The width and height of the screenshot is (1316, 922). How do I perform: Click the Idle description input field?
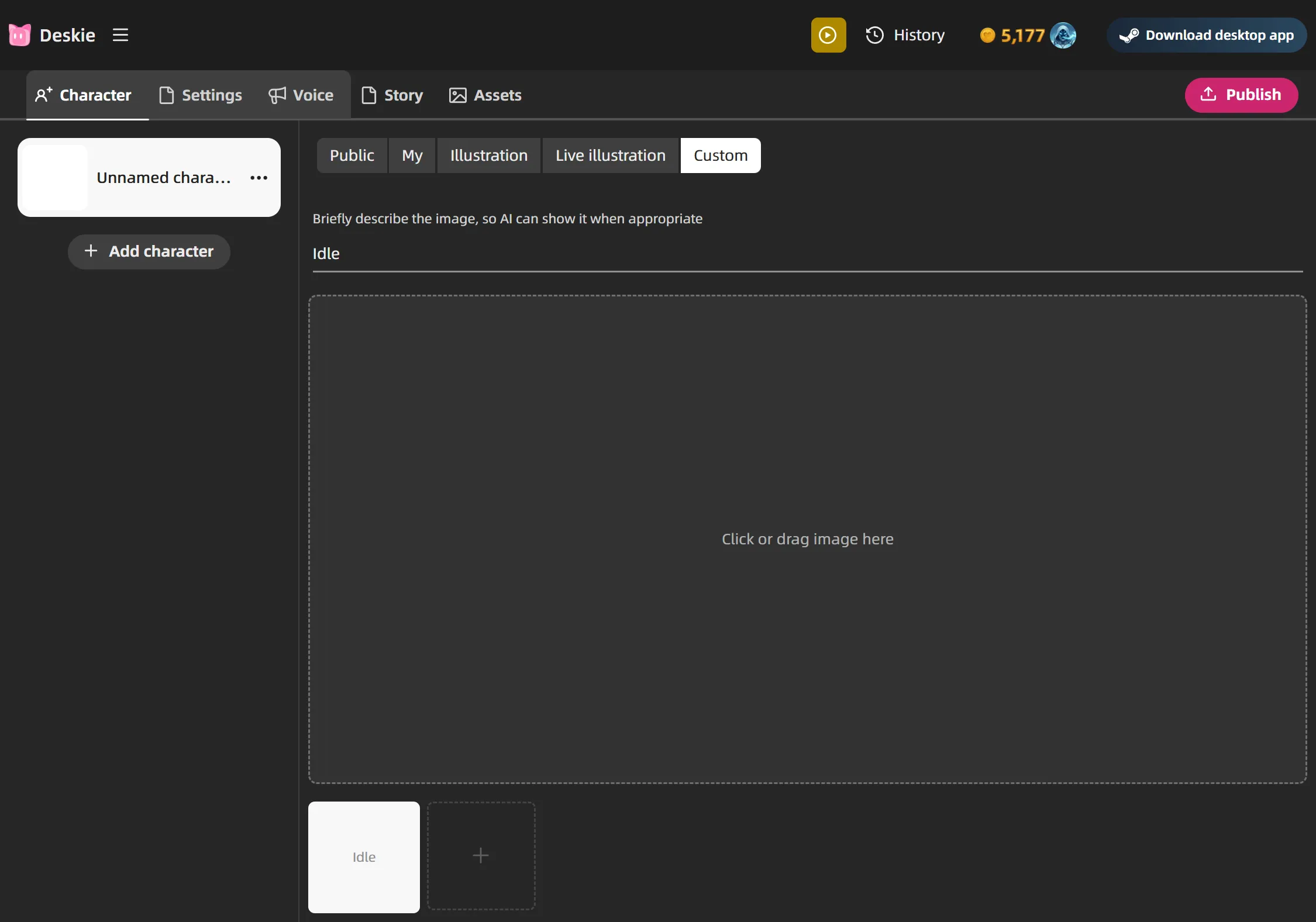pos(807,254)
